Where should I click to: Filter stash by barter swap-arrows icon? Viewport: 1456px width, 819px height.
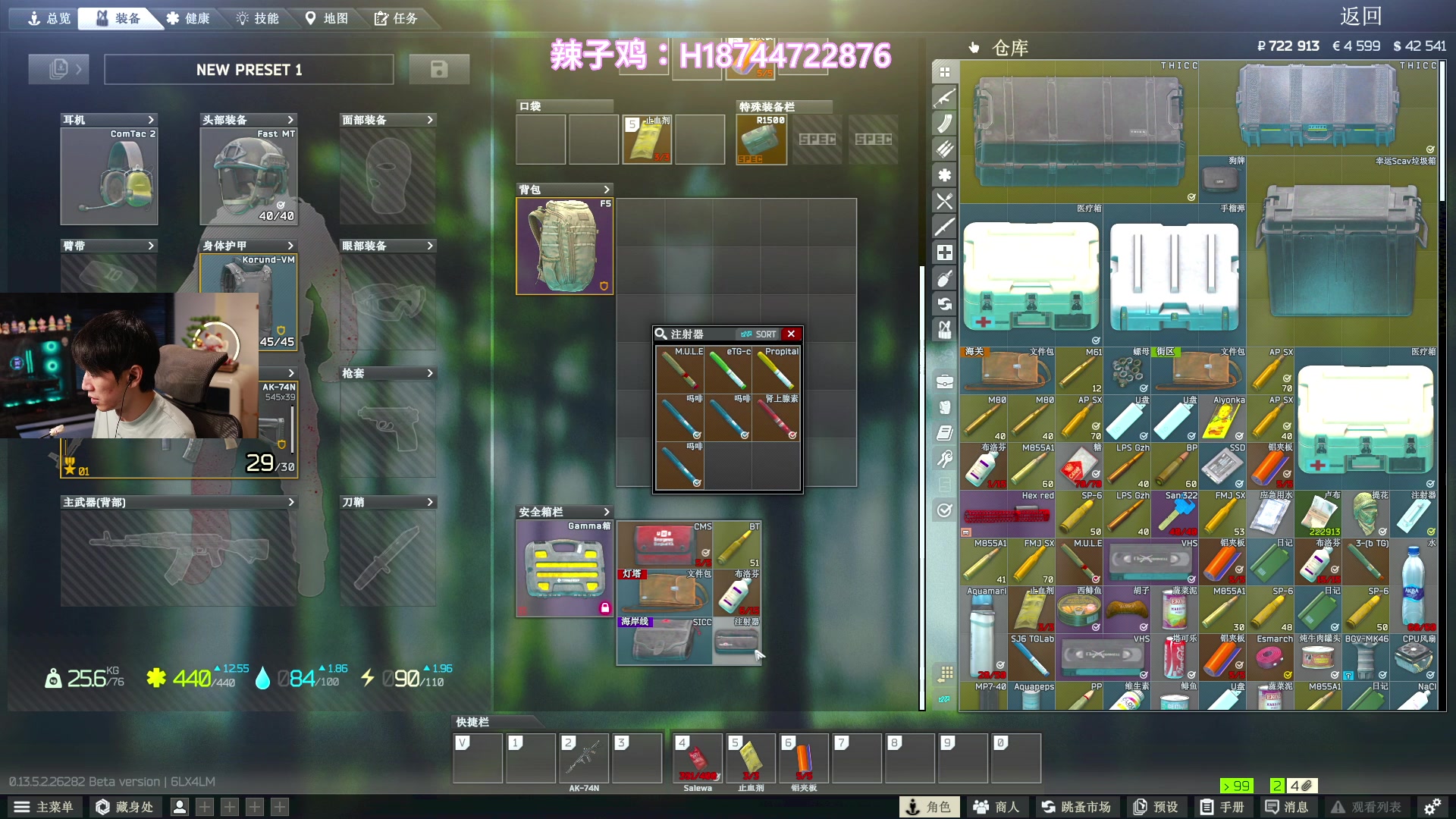tap(944, 304)
